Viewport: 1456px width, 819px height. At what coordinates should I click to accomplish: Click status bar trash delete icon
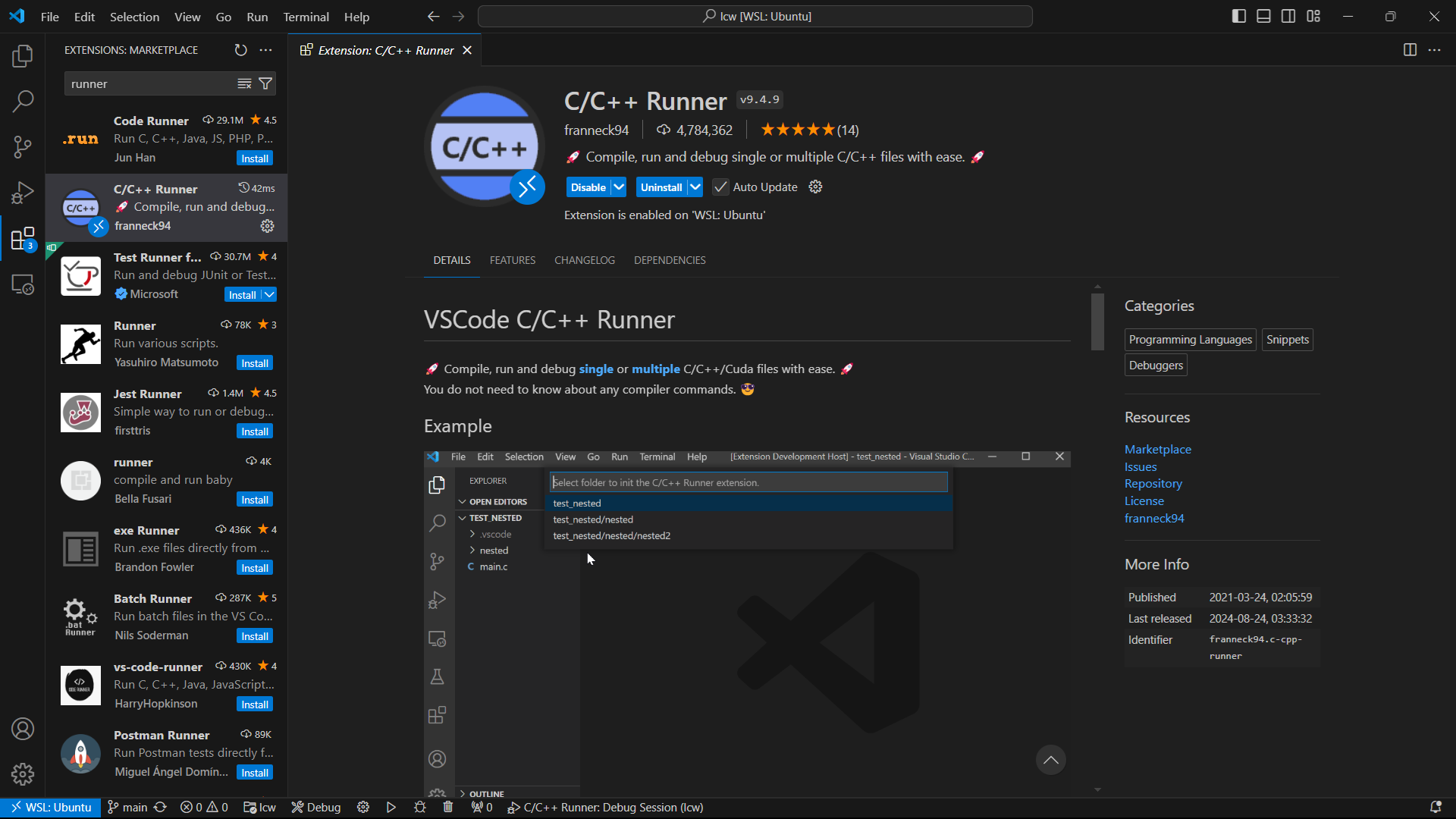coord(448,808)
